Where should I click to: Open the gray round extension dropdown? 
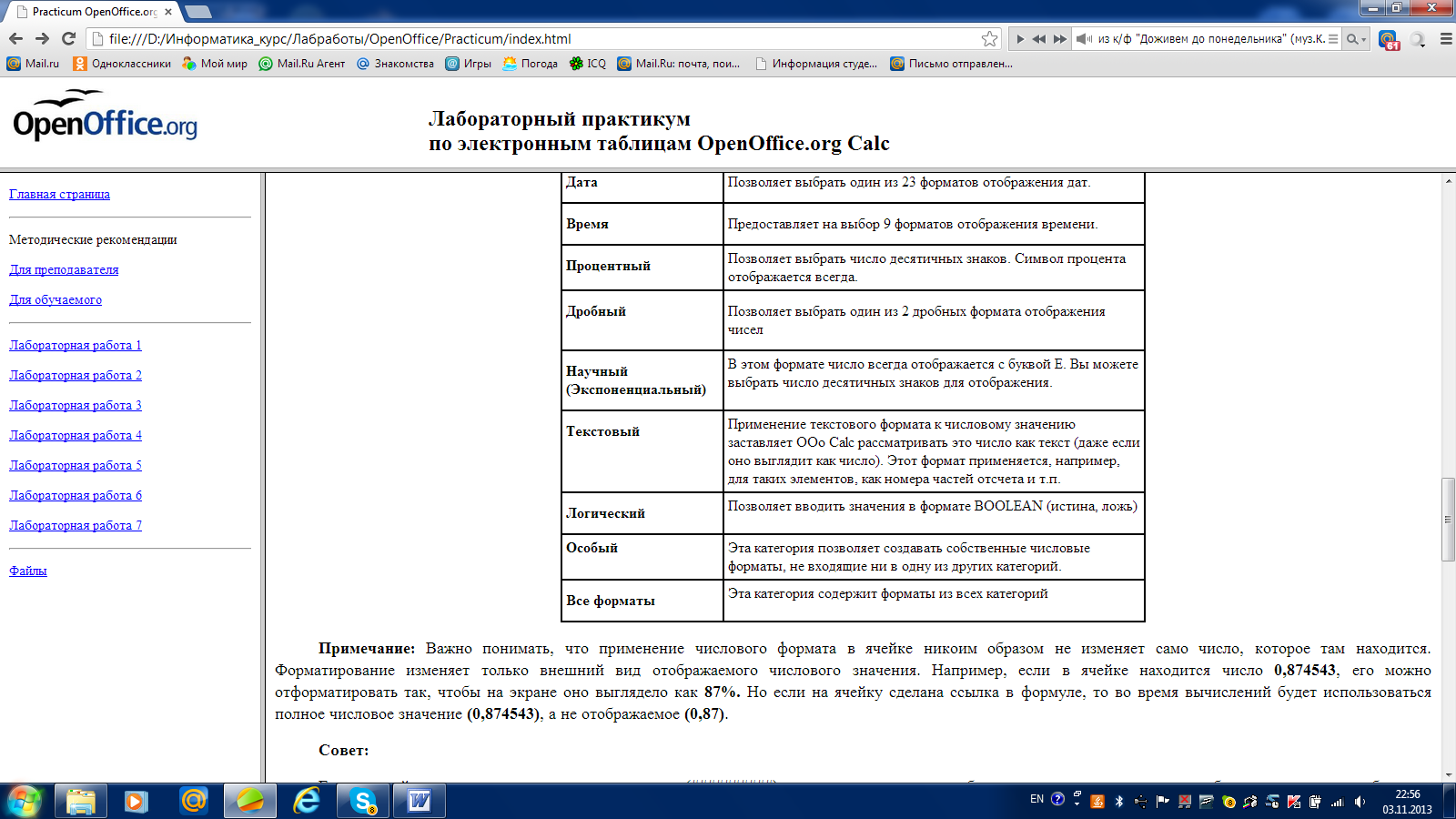(x=1418, y=39)
